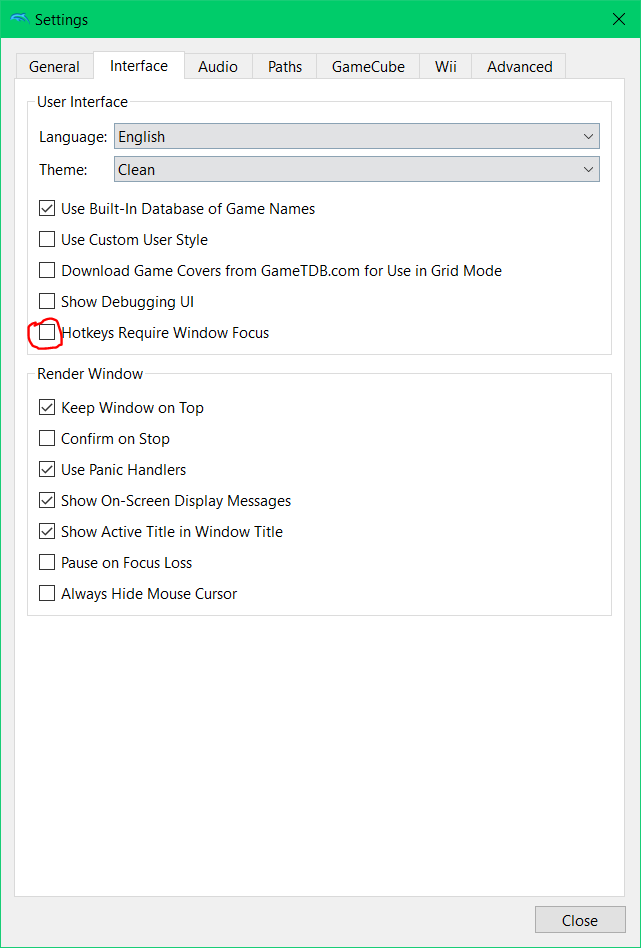Switch to the General tab

(x=54, y=67)
